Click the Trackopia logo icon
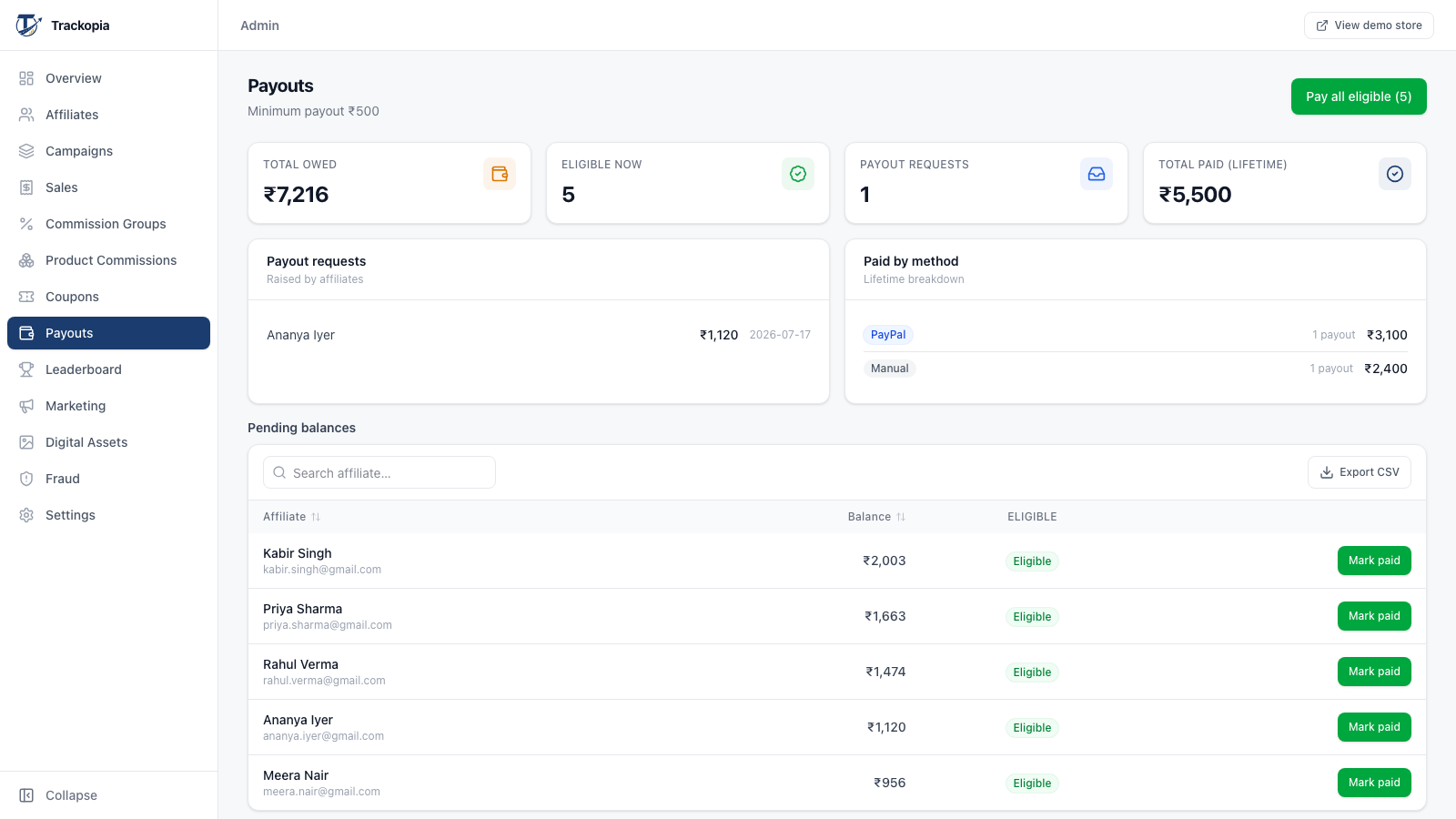The image size is (1456, 819). [28, 25]
